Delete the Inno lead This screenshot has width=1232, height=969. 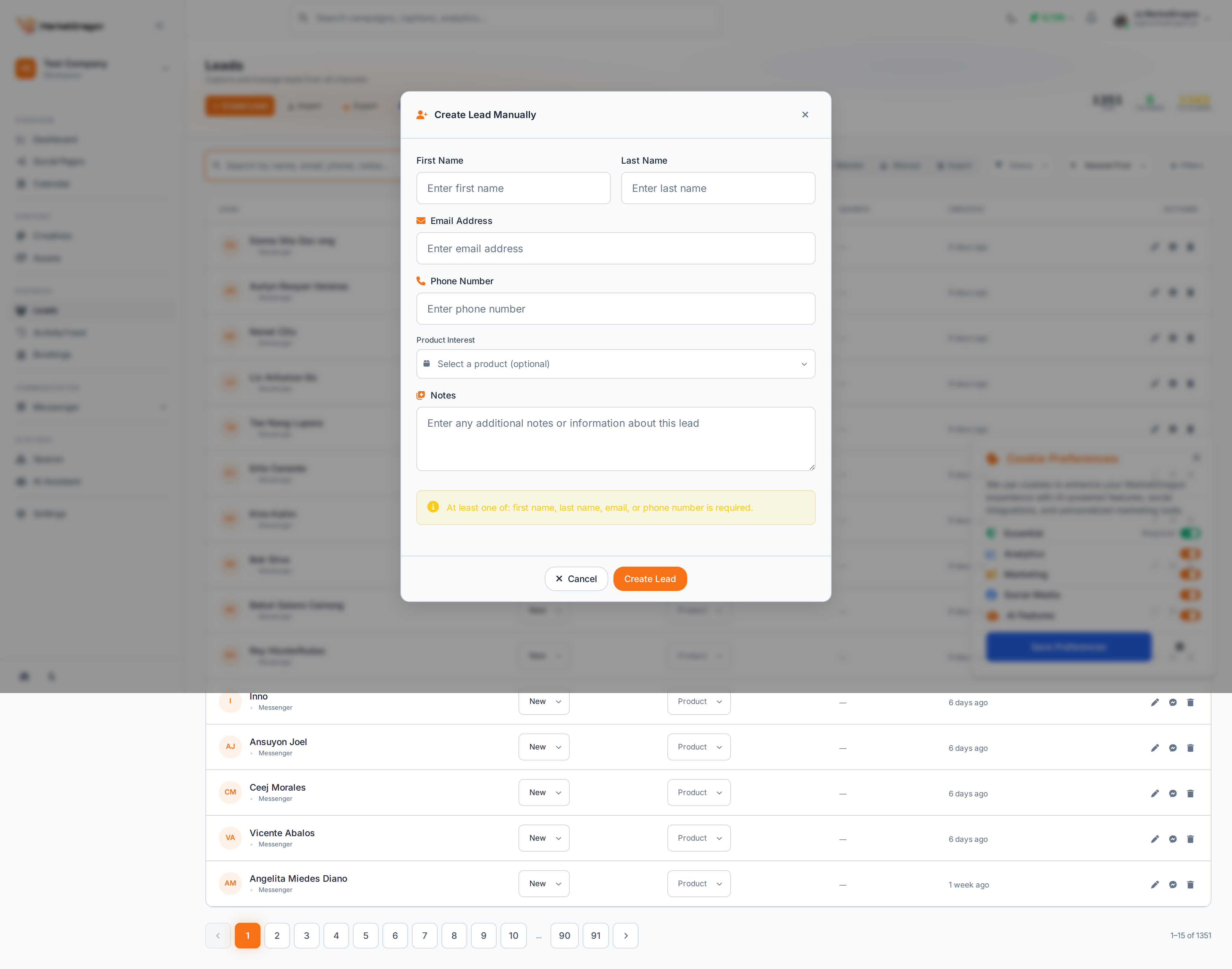click(x=1190, y=702)
